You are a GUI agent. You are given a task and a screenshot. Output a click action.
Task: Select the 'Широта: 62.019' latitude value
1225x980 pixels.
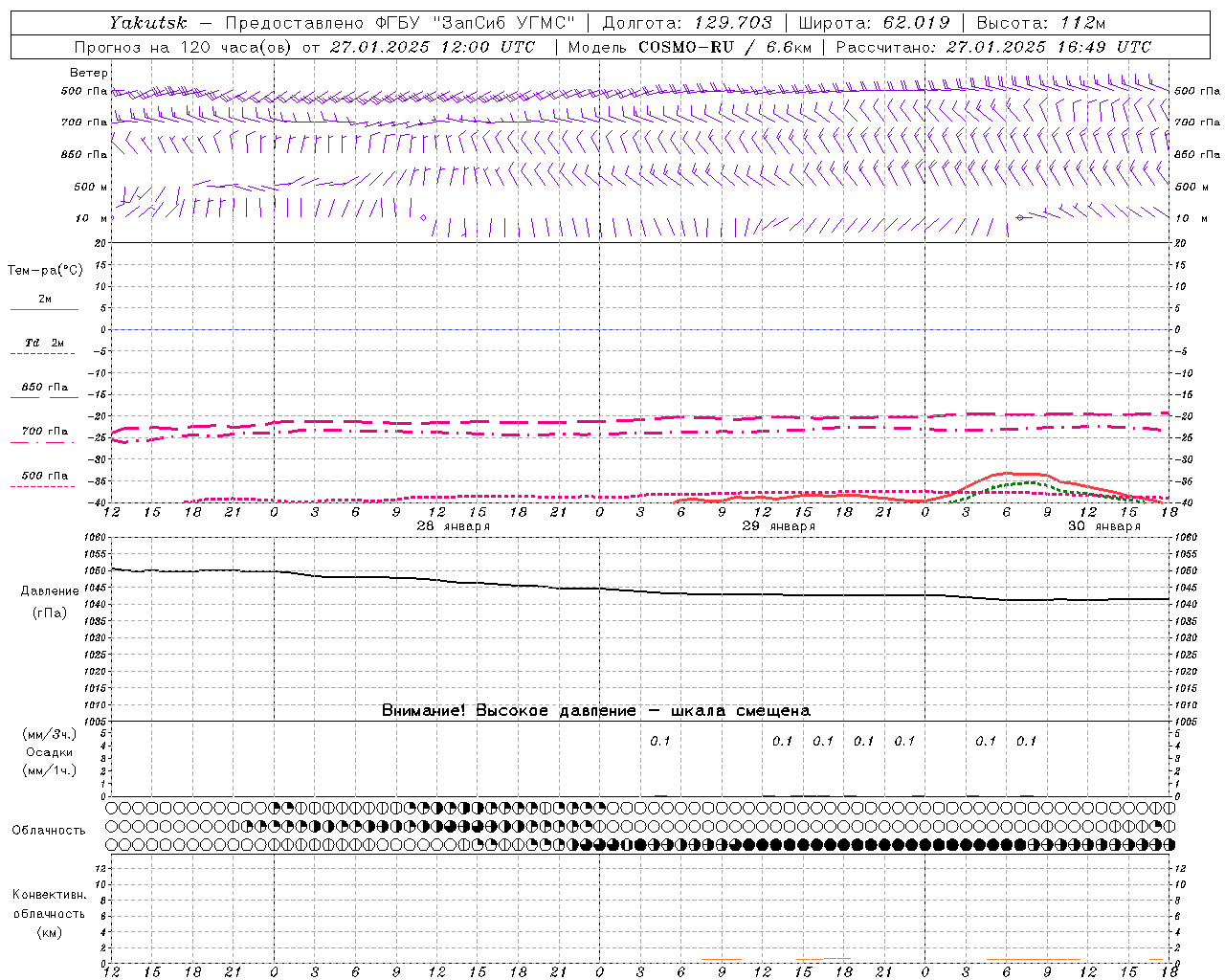(x=874, y=23)
